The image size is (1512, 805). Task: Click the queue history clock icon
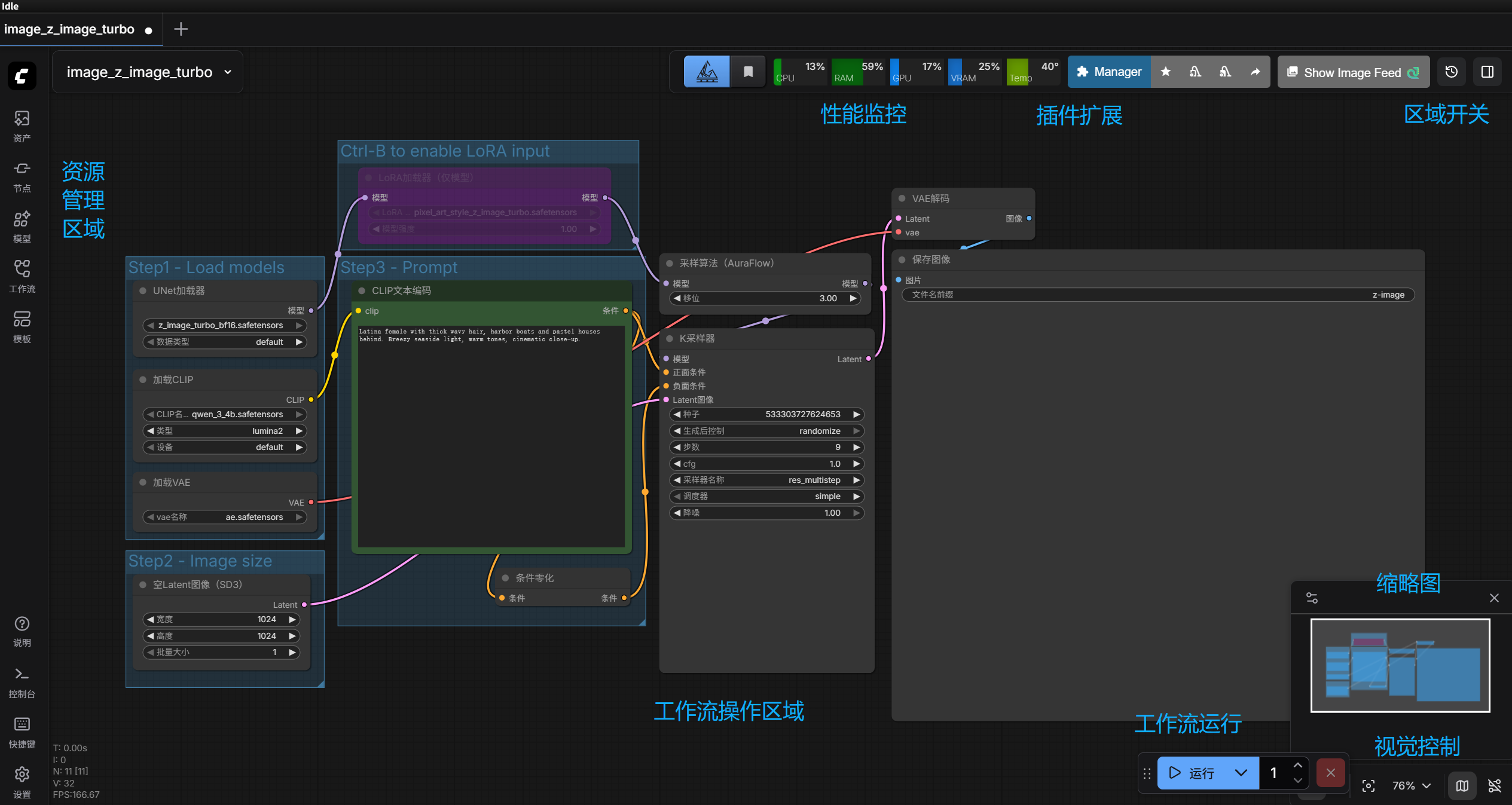click(x=1451, y=72)
